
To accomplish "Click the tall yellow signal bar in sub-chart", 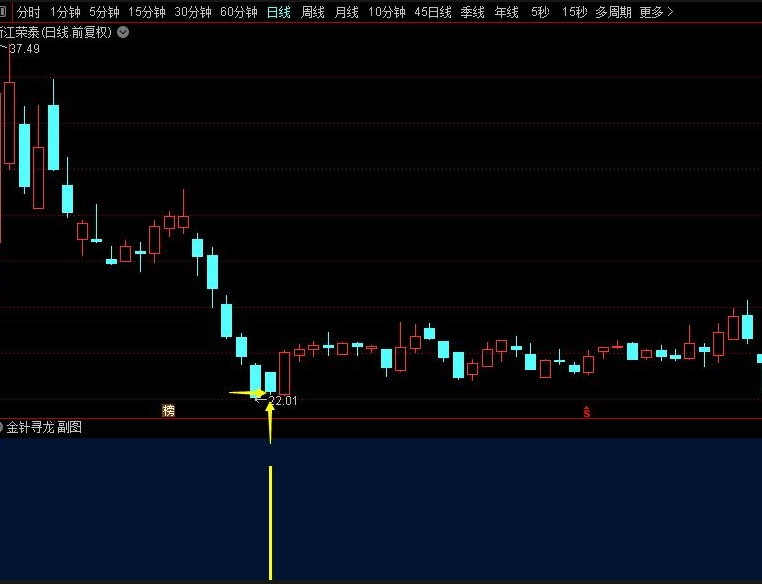I will click(x=270, y=523).
